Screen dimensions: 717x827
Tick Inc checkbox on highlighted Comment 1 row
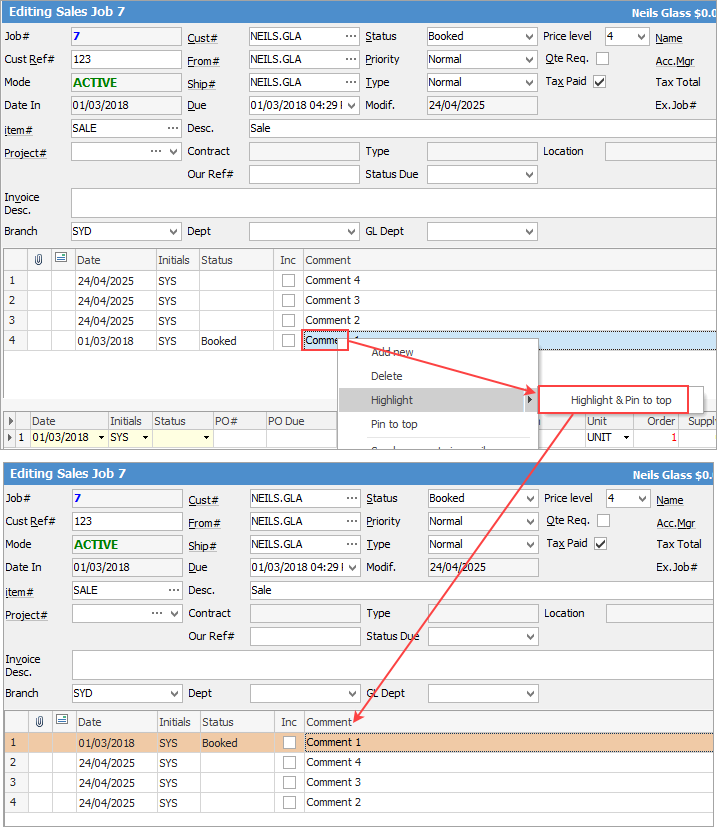(289, 743)
